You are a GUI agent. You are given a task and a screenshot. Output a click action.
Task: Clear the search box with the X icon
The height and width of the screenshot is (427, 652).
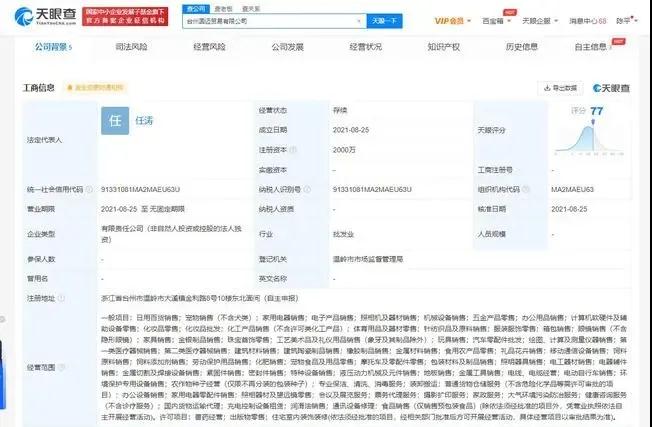(x=358, y=21)
